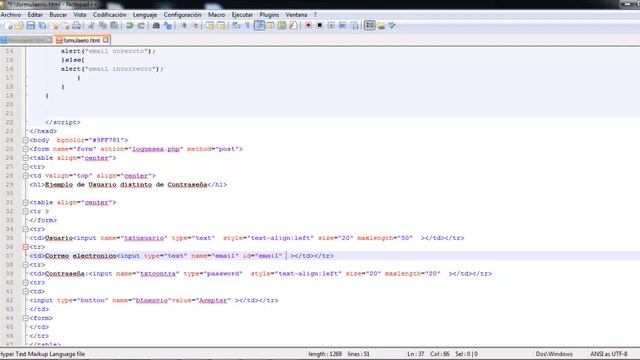Click 'Ln : 37' in status bar
Screen dimensions: 640x360
(416, 354)
